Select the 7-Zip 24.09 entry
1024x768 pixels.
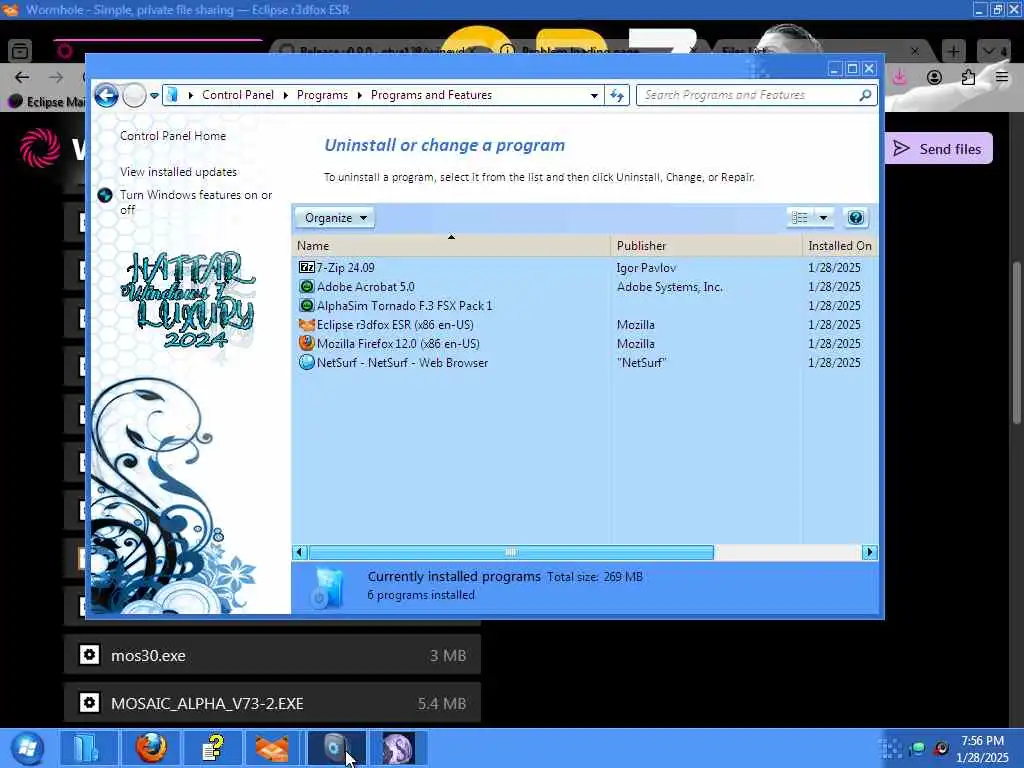345,268
